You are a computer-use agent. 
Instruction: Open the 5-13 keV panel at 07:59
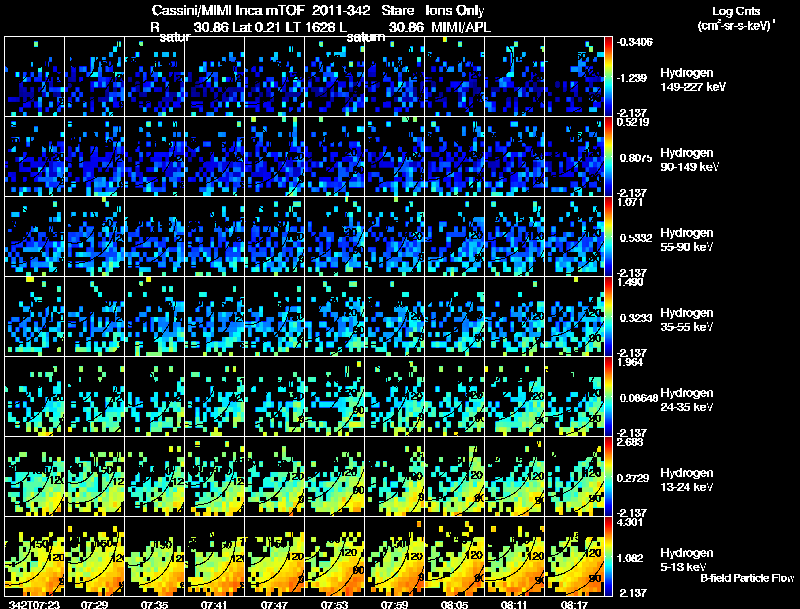pyautogui.click(x=394, y=556)
